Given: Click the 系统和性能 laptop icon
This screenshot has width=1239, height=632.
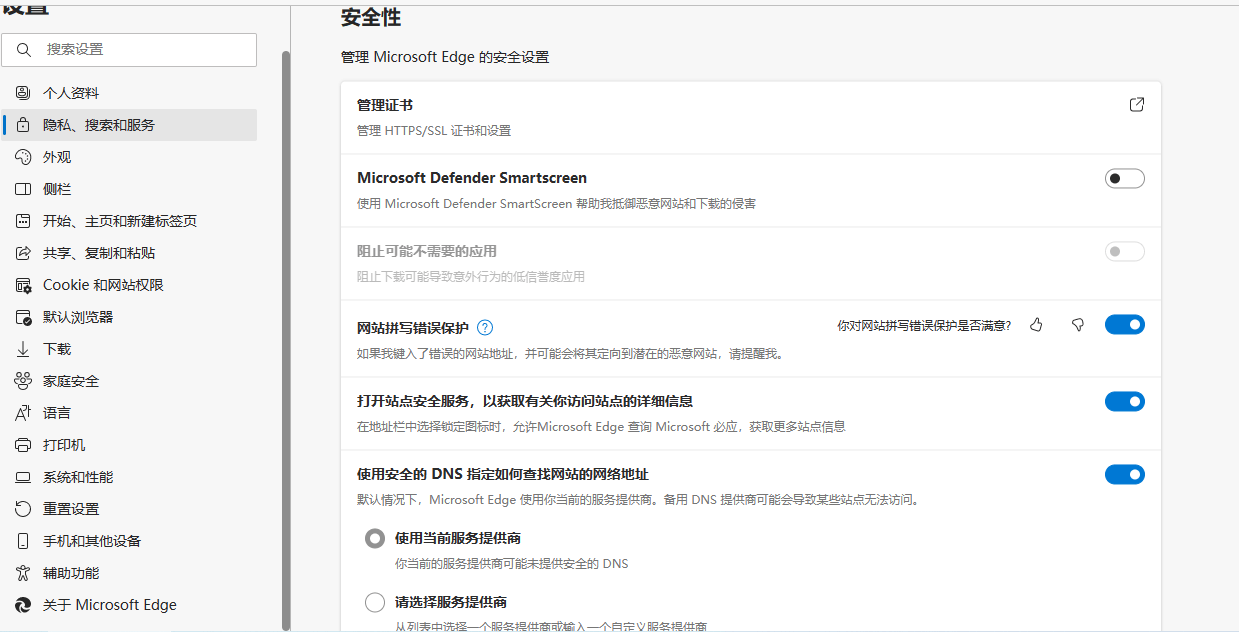Looking at the screenshot, I should (23, 477).
